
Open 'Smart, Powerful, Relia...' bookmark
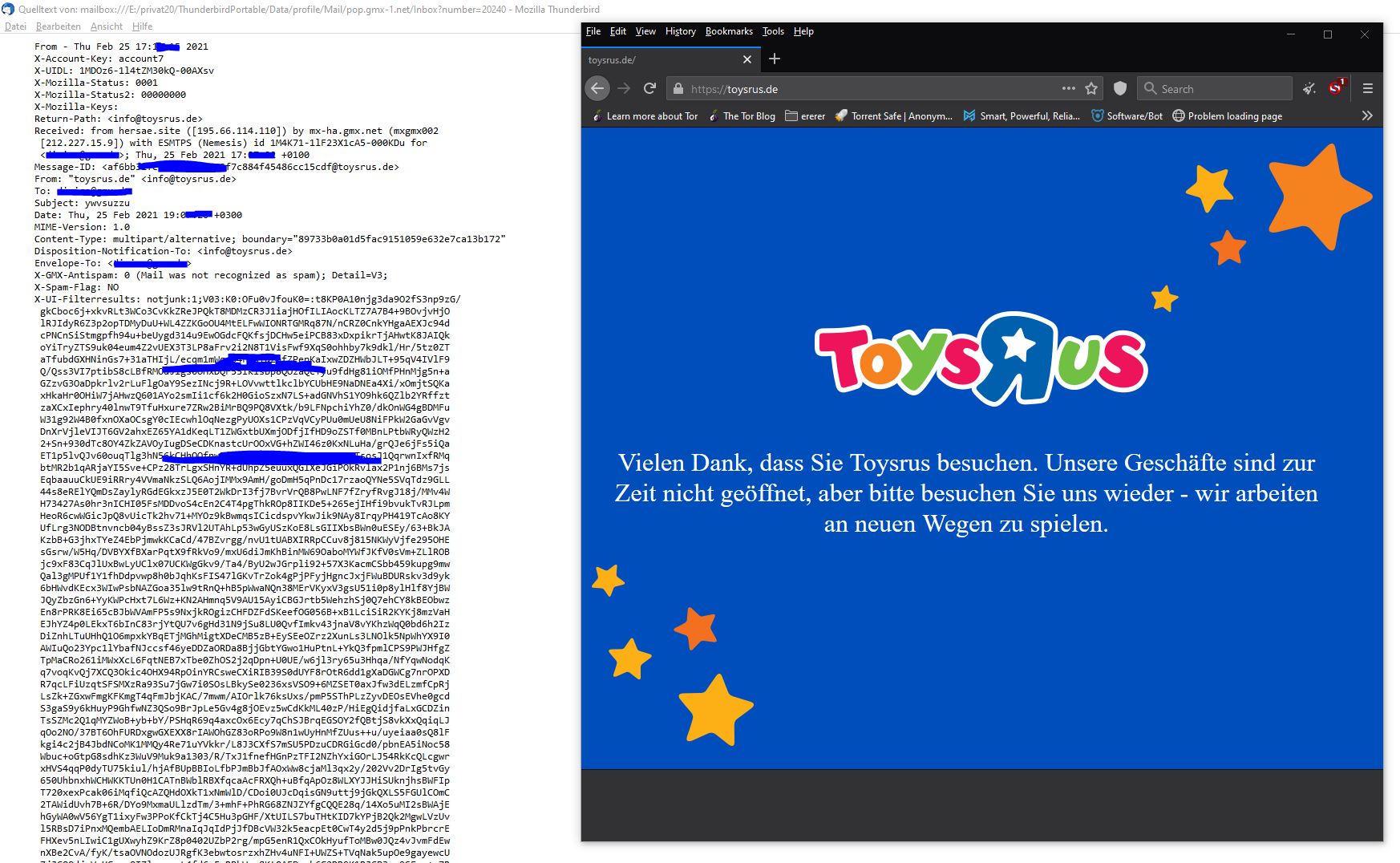pyautogui.click(x=1022, y=115)
